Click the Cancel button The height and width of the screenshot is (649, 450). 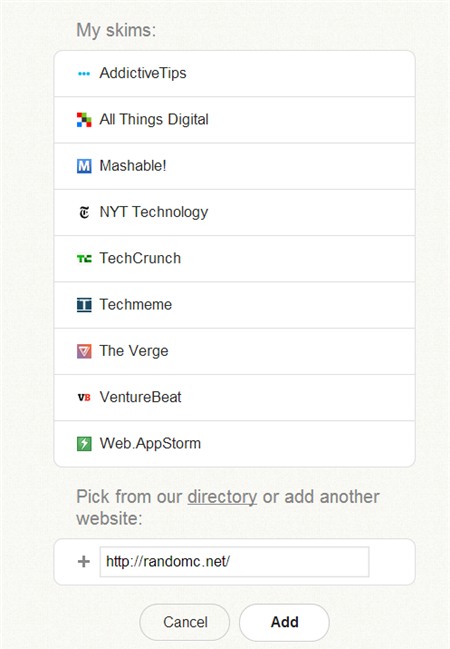point(185,622)
